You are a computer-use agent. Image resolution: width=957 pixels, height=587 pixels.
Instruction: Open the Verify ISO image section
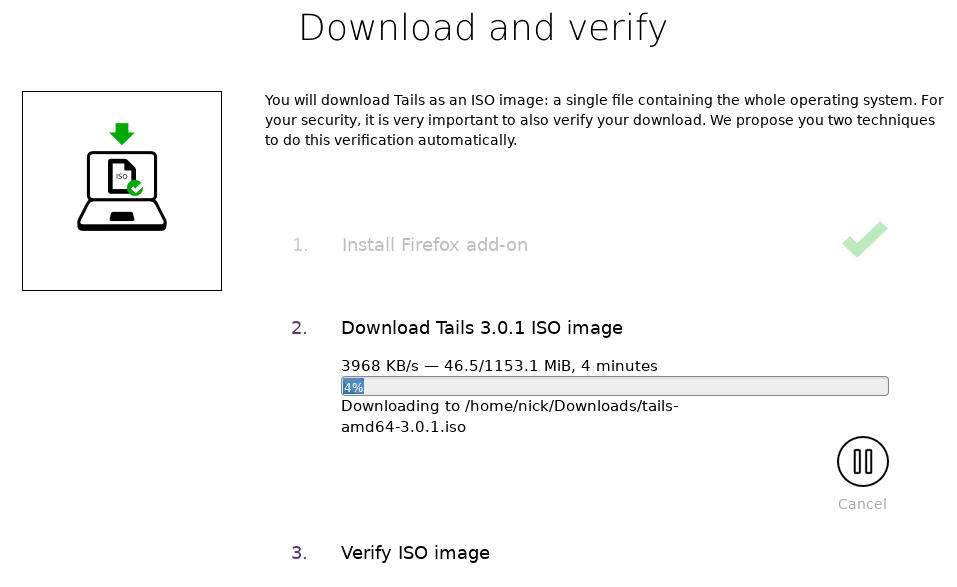click(415, 553)
